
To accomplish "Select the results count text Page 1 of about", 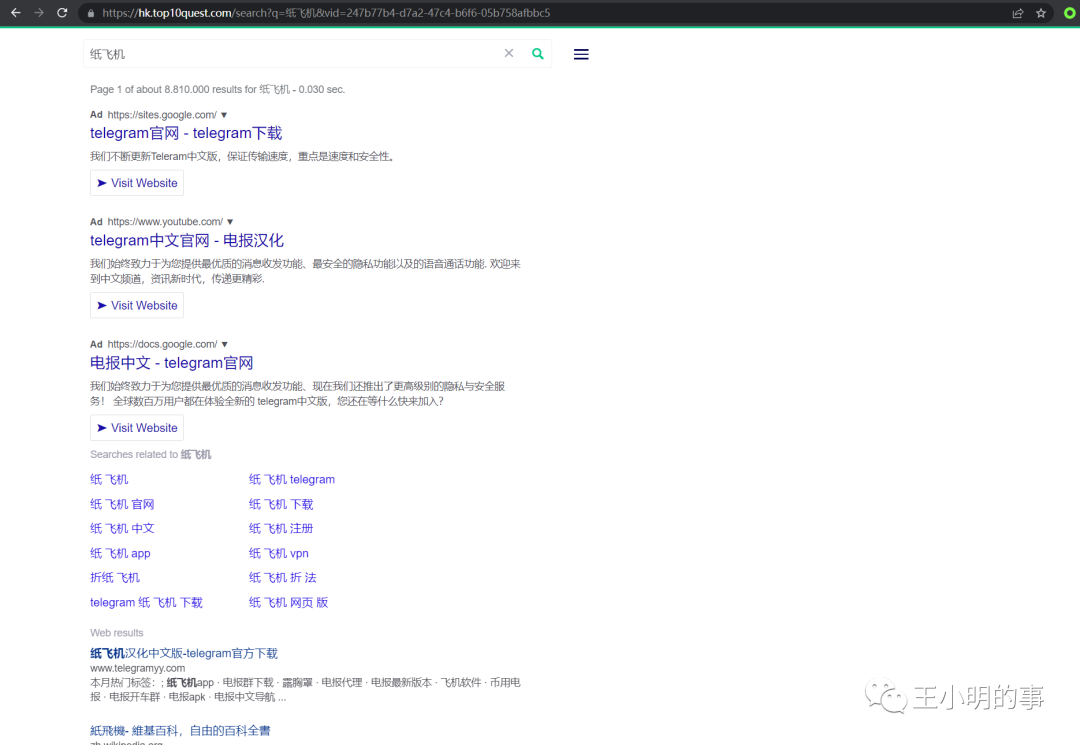I will tap(218, 90).
